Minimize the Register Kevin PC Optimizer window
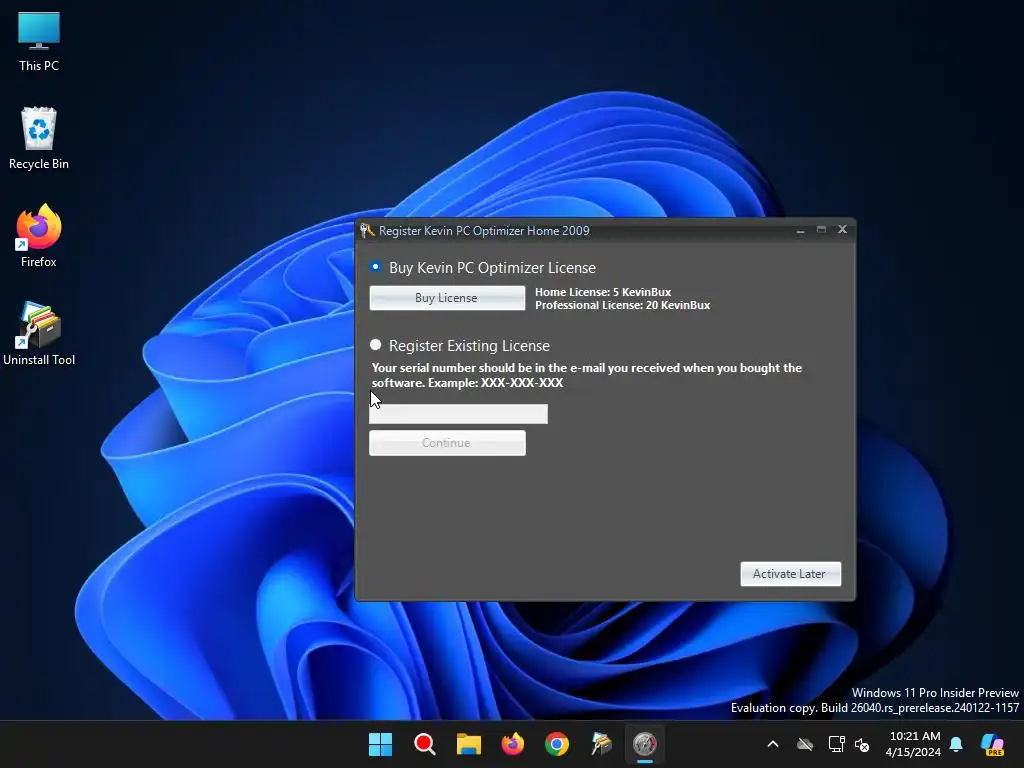This screenshot has width=1024, height=768. coord(800,230)
